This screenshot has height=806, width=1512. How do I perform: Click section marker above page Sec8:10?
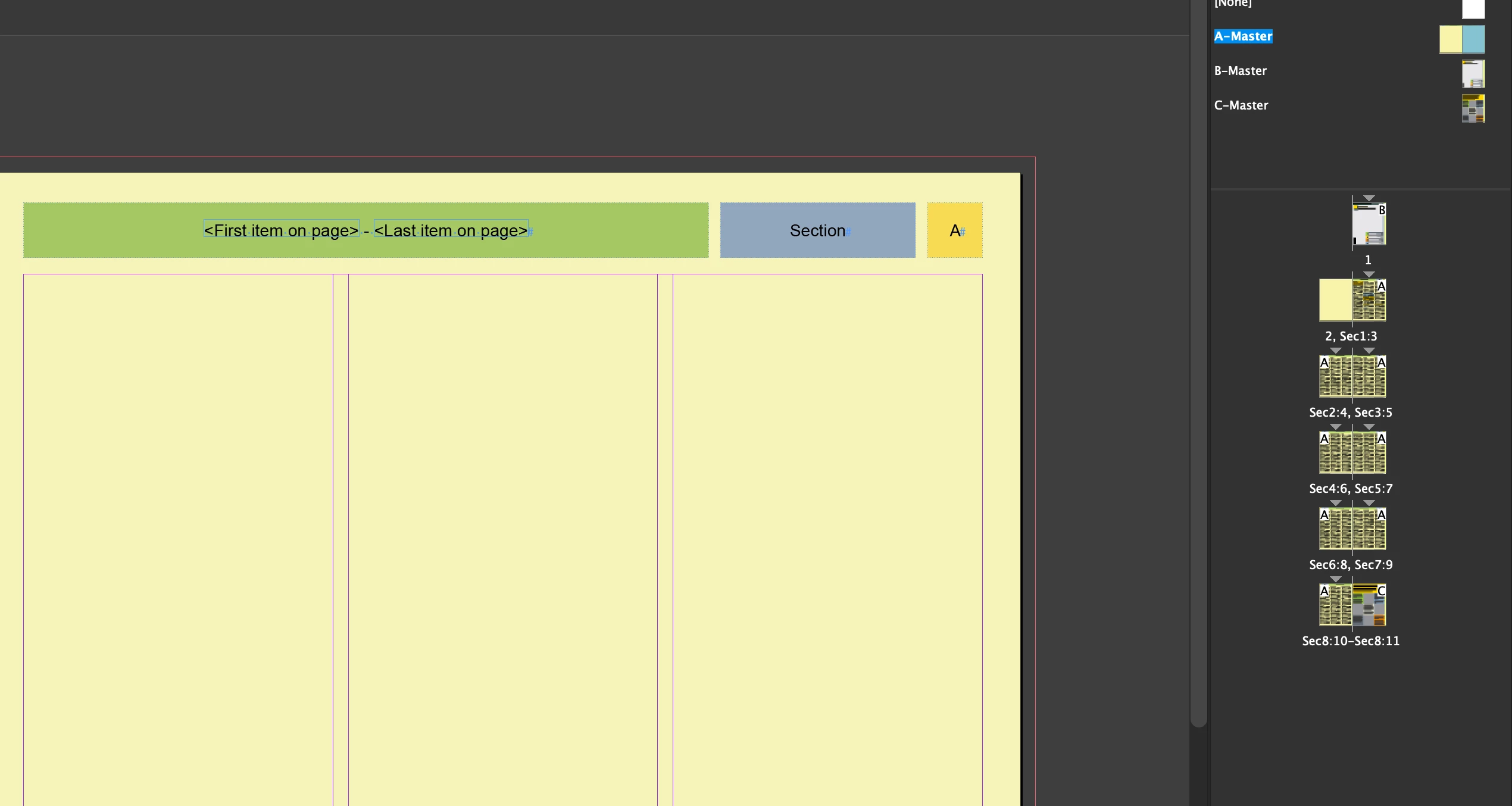coord(1335,579)
